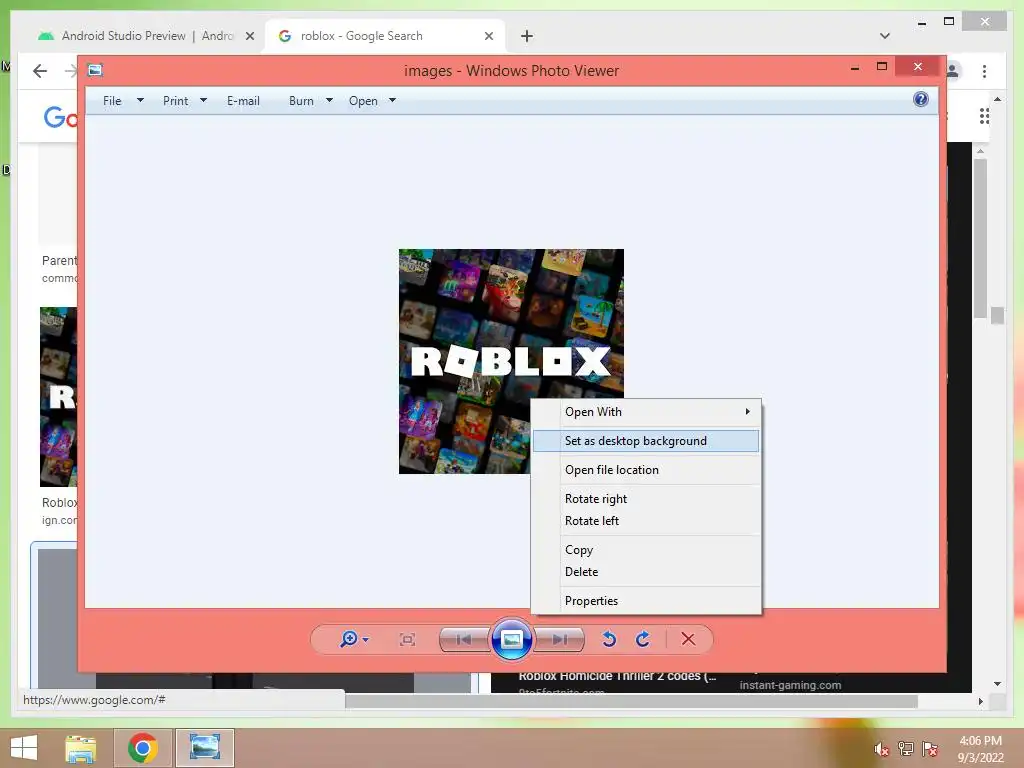Go to next image in Photo Viewer
Screen dimensions: 1024x768
pos(559,639)
